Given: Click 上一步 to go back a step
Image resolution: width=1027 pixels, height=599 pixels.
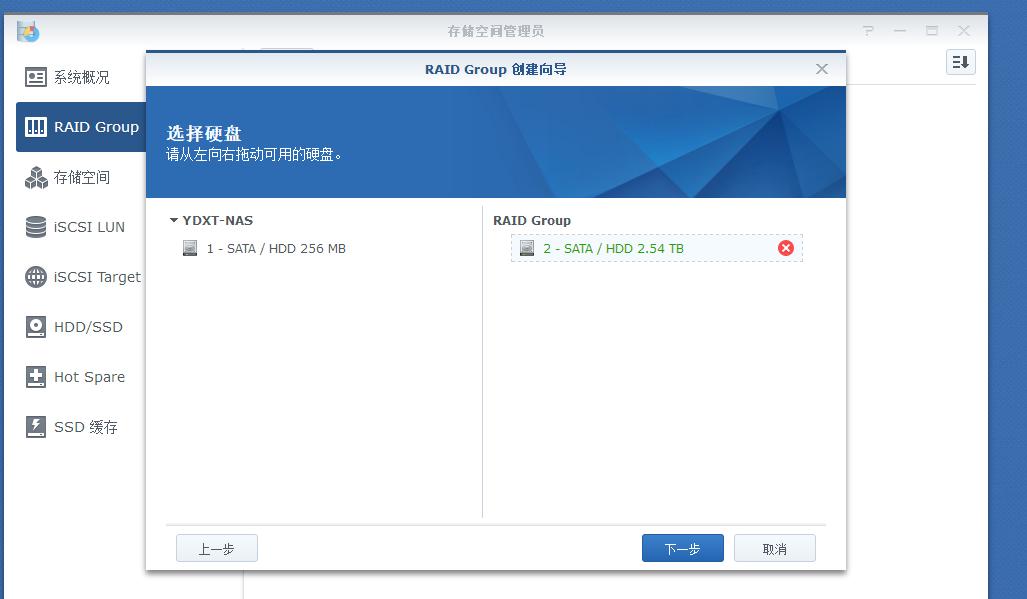Looking at the screenshot, I should [x=216, y=548].
